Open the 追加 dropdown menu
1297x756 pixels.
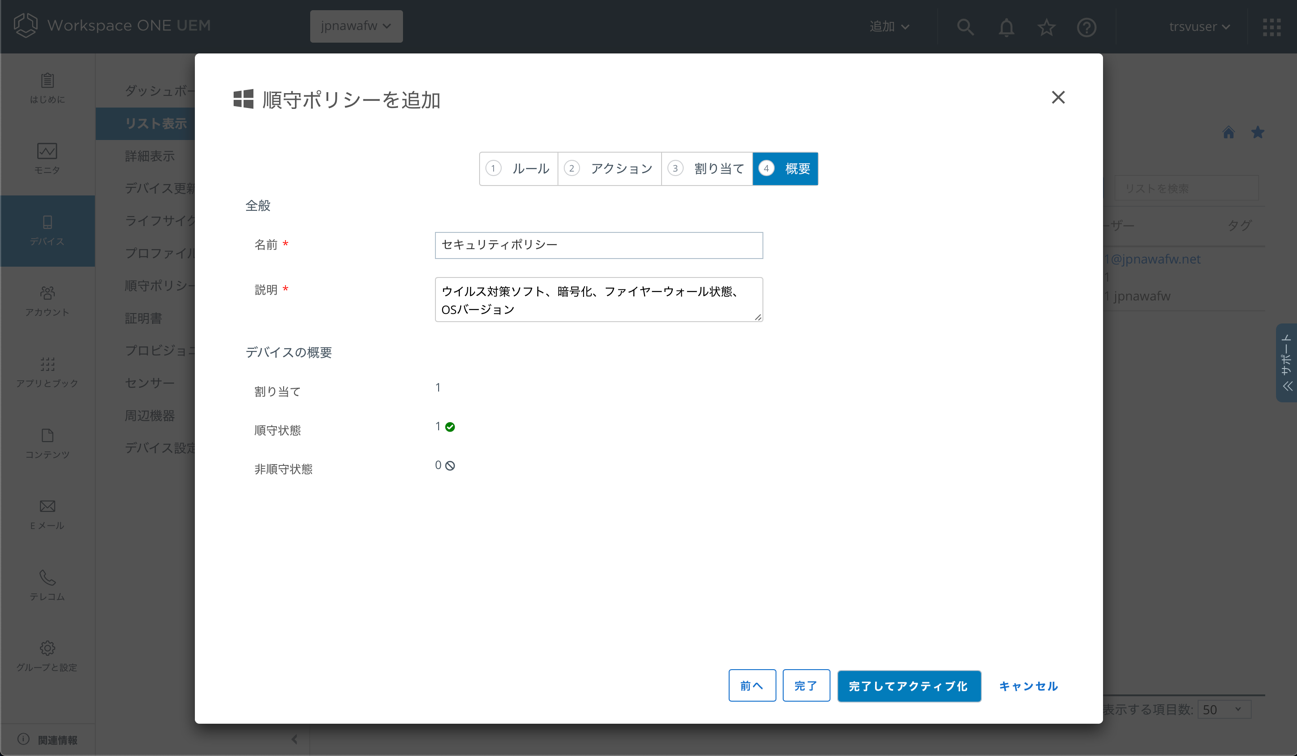click(889, 27)
